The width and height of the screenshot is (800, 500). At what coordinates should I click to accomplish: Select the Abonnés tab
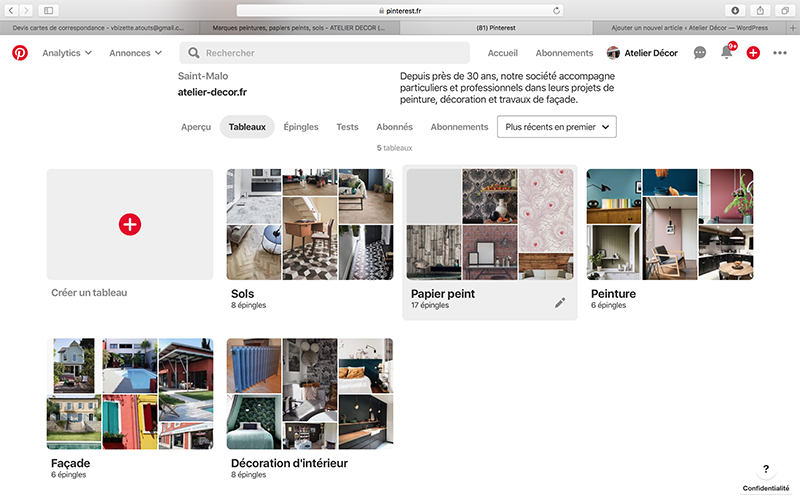click(x=394, y=127)
